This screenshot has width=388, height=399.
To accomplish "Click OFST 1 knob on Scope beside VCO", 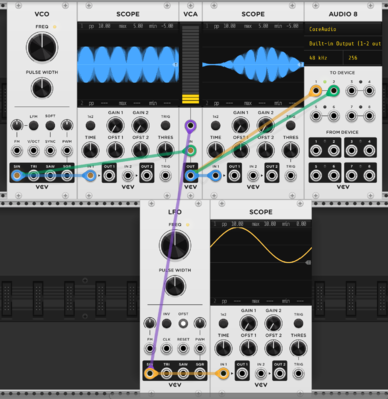I will click(115, 151).
